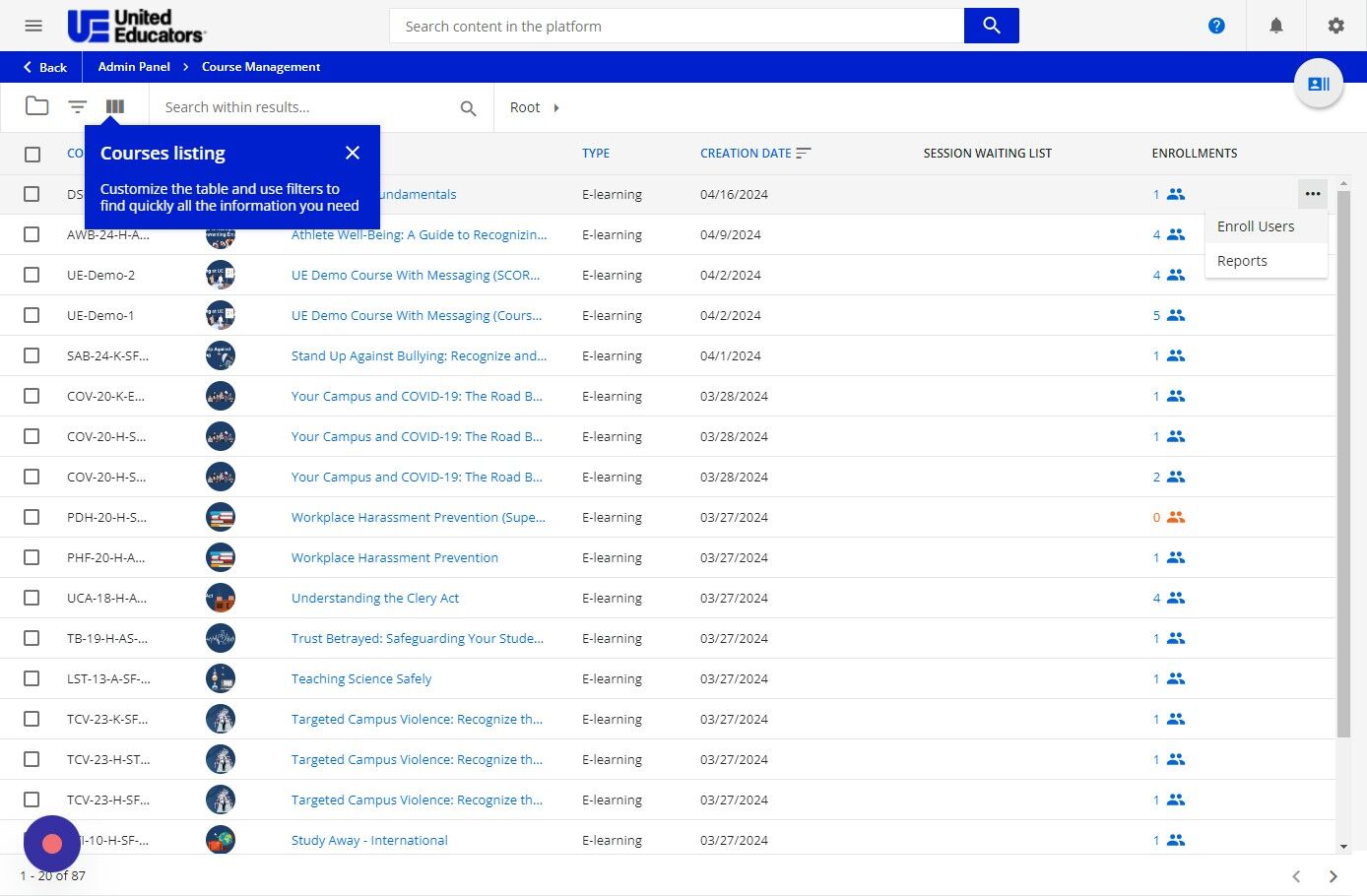Choose Enroll Users from the menu

pyautogui.click(x=1256, y=226)
